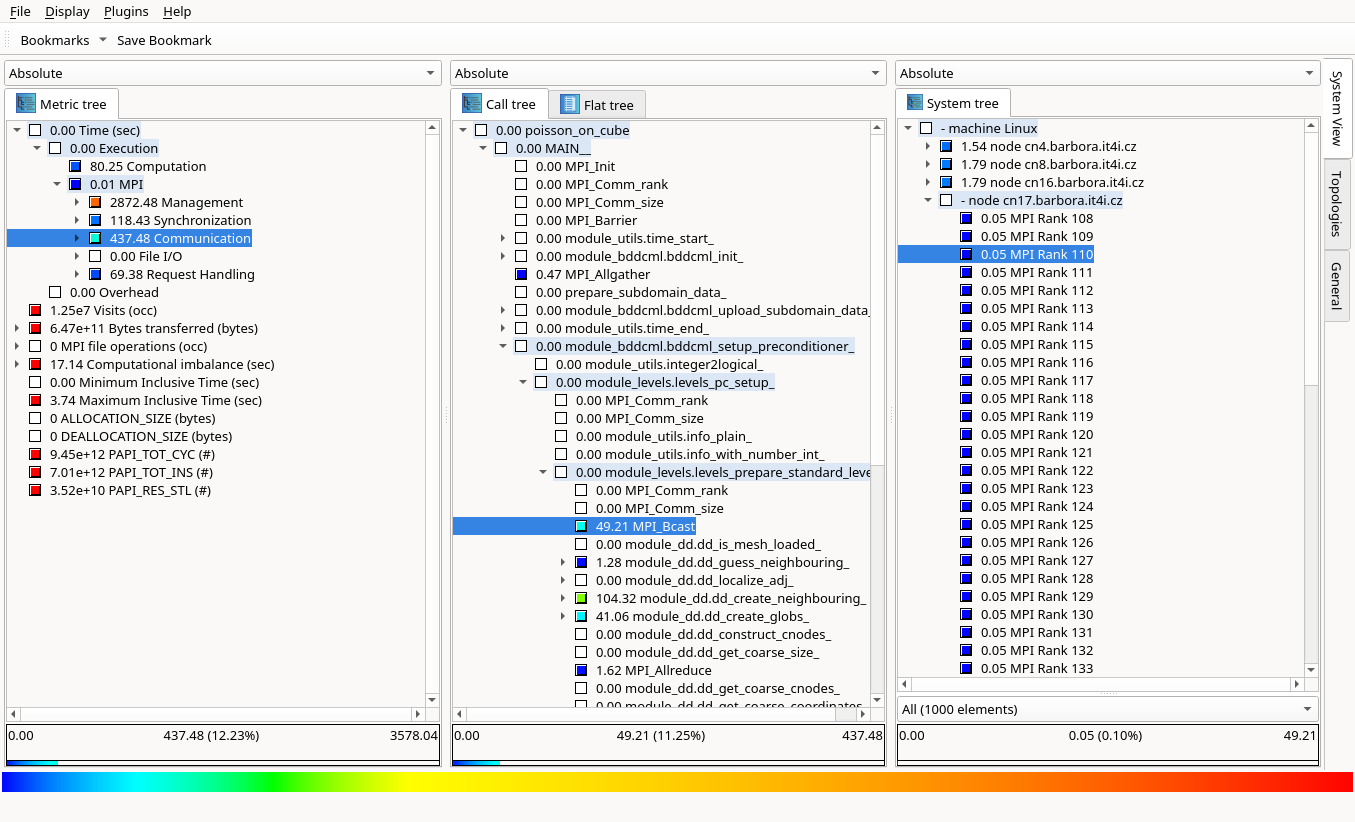The width and height of the screenshot is (1355, 822).
Task: Toggle the box beside MPI_Barrier
Action: tap(521, 221)
